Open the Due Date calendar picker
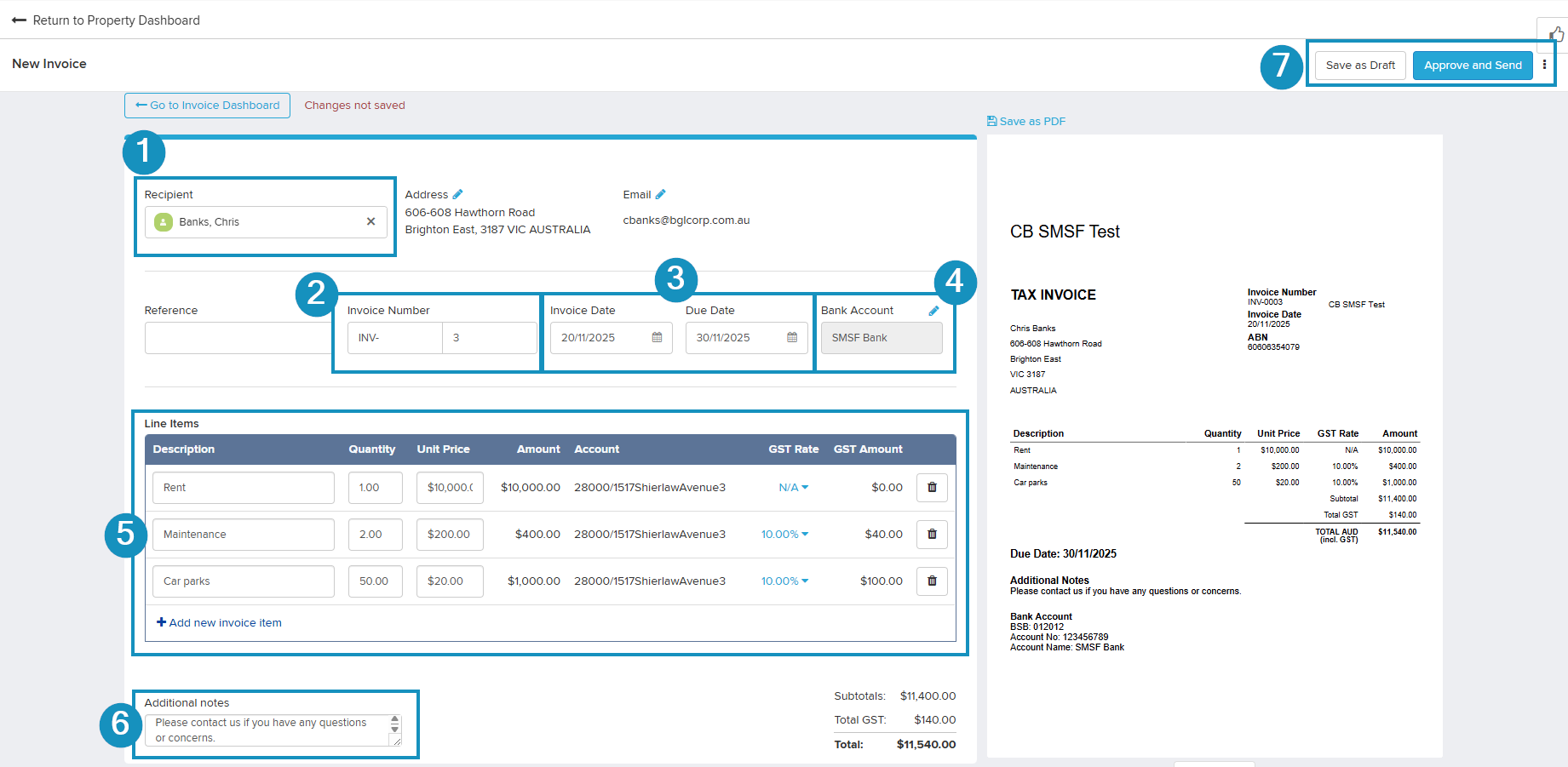Viewport: 1568px width, 767px height. click(792, 338)
